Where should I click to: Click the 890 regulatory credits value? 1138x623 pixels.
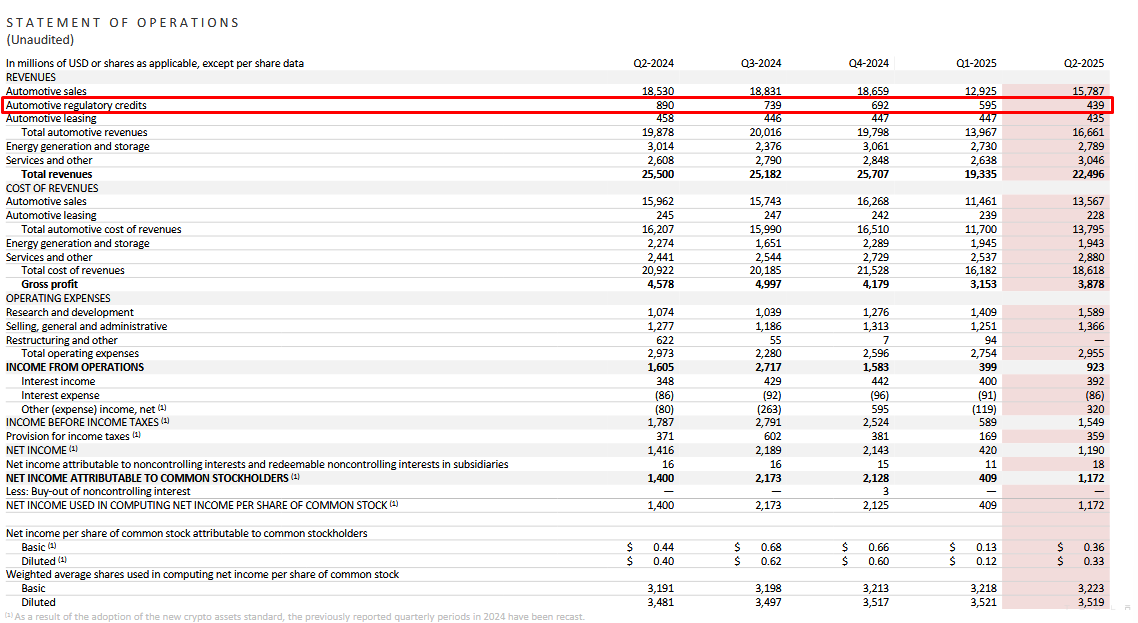[x=665, y=105]
